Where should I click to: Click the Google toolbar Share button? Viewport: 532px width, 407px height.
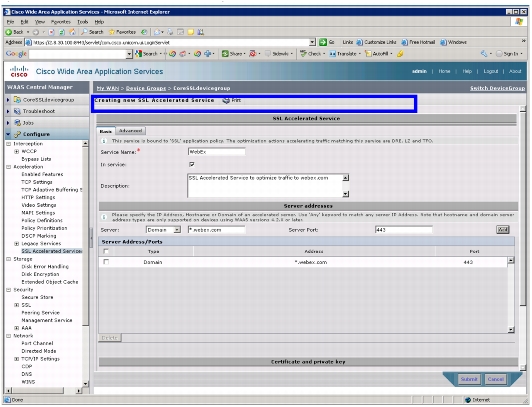pyautogui.click(x=232, y=54)
